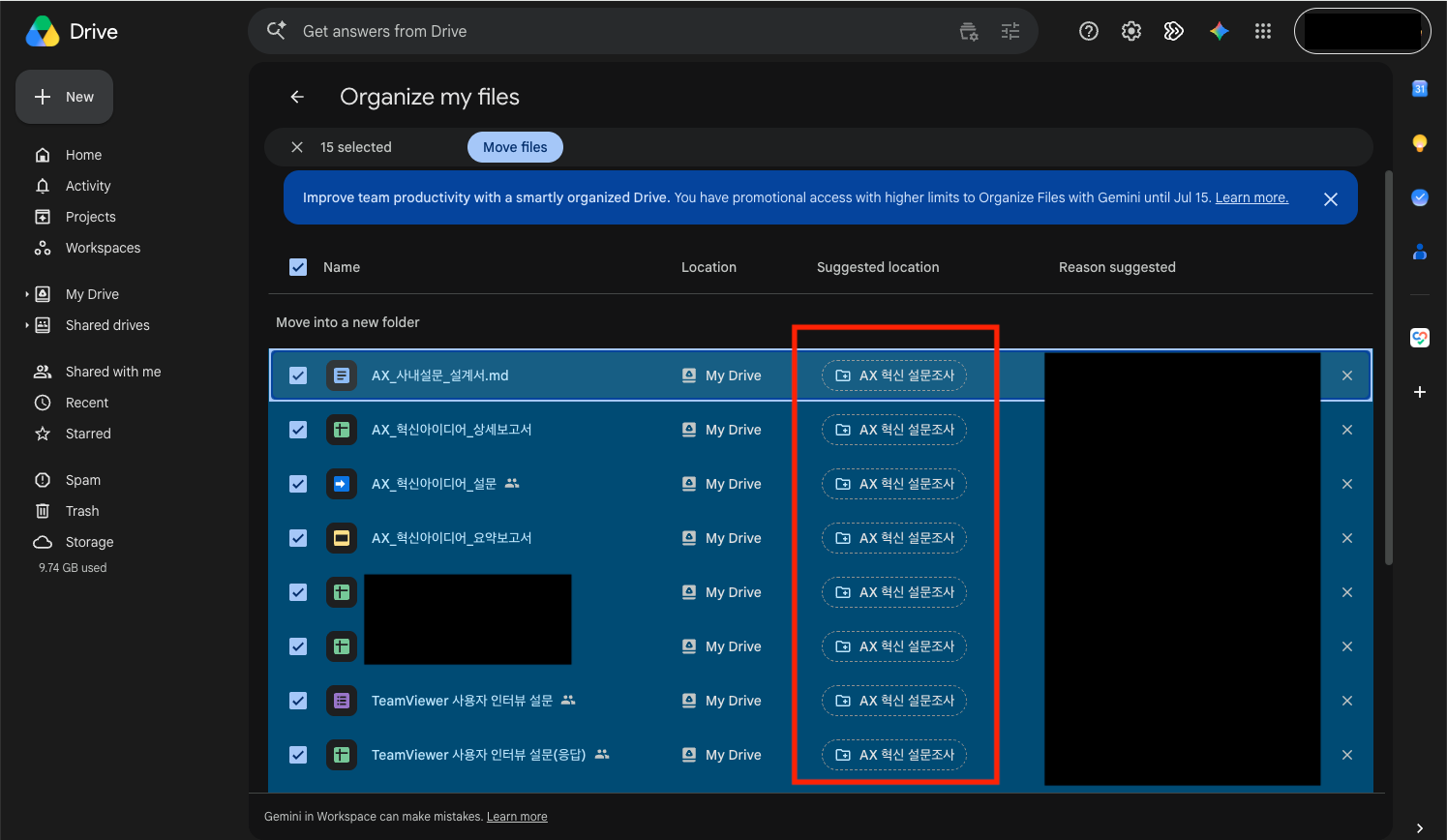
Task: Open Drive settings gear
Action: click(1131, 31)
